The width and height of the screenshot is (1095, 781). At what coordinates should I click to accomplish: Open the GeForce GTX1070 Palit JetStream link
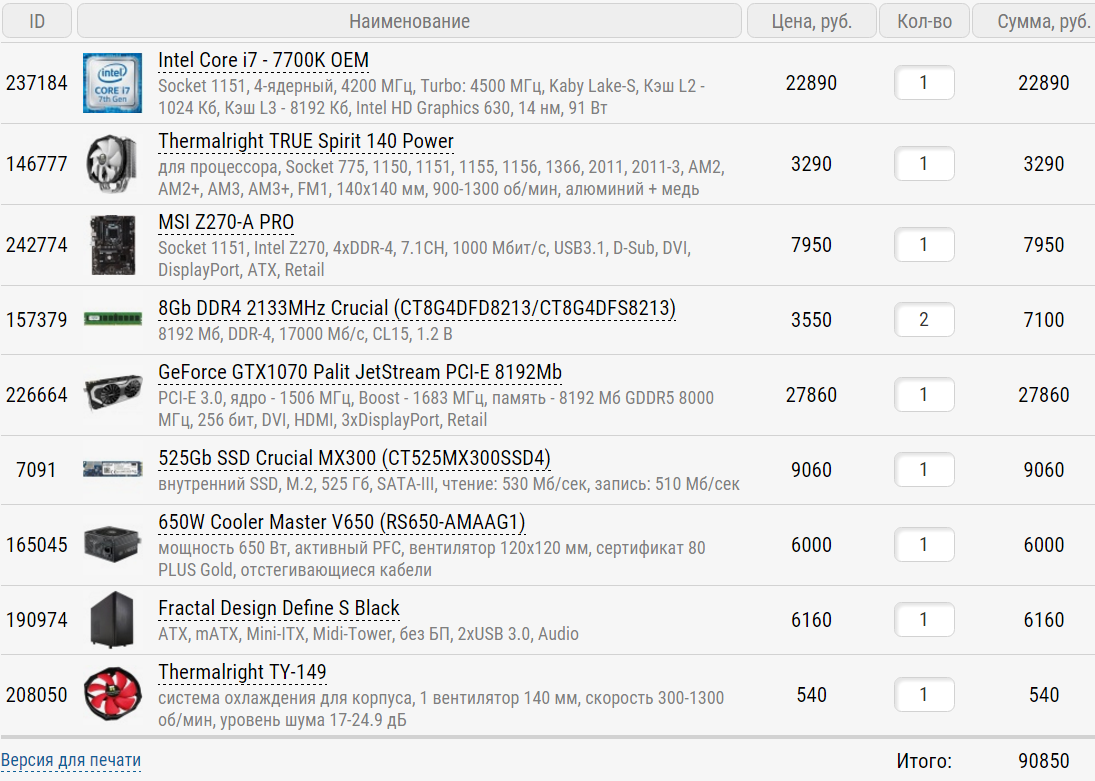tap(360, 373)
